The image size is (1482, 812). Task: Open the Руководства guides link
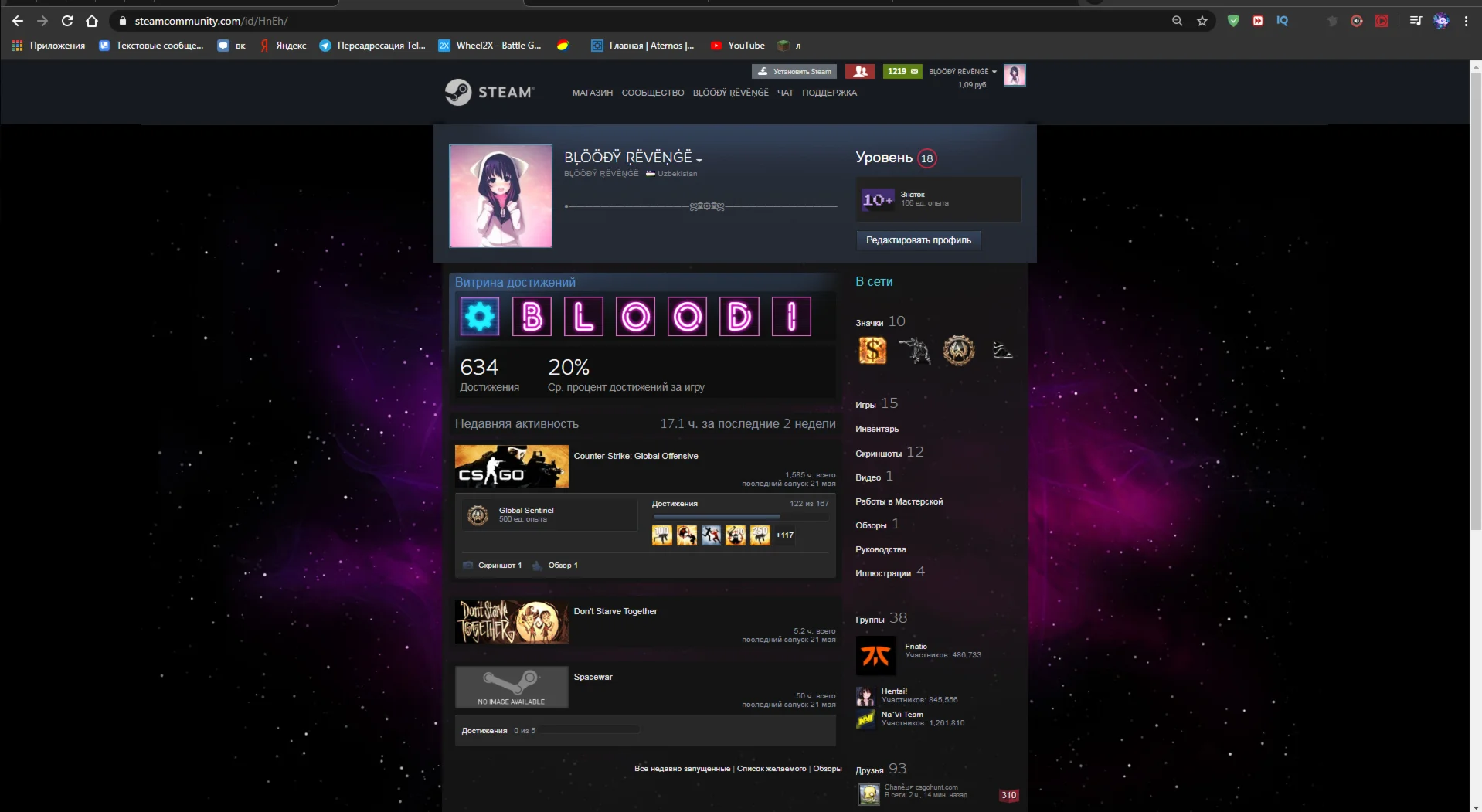[x=881, y=549]
